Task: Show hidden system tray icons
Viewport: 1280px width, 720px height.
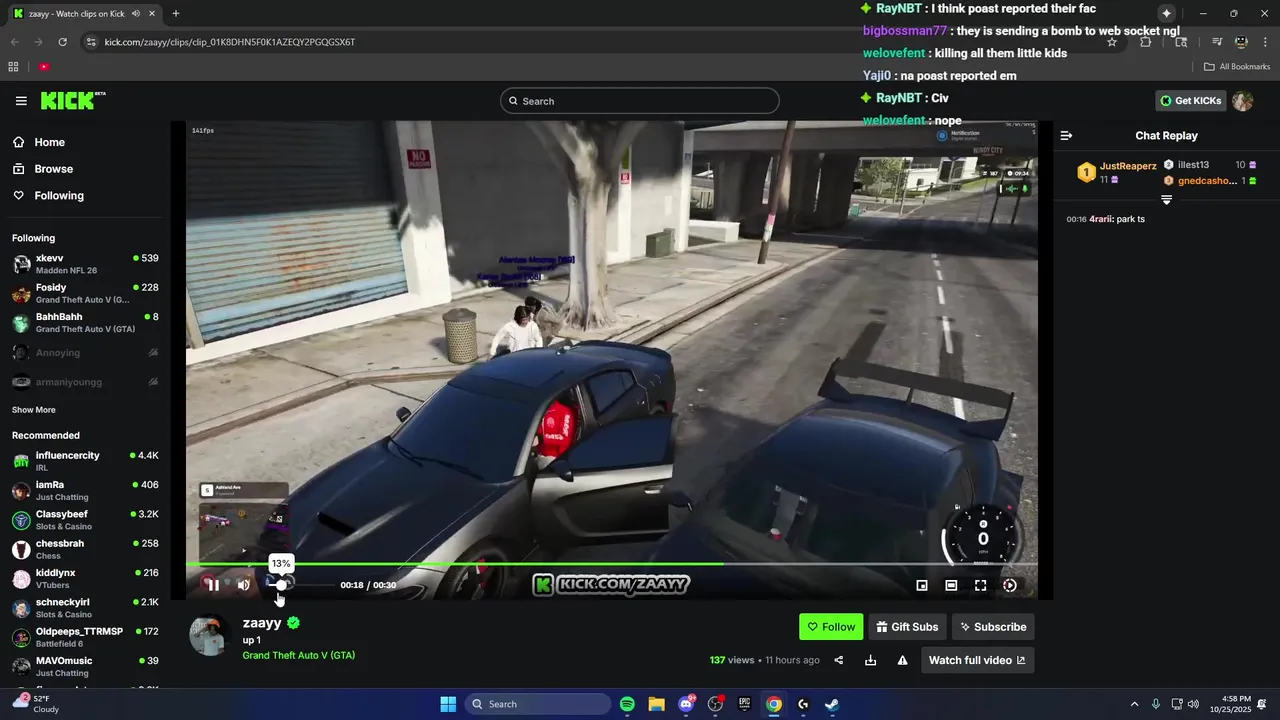Action: pyautogui.click(x=1134, y=704)
